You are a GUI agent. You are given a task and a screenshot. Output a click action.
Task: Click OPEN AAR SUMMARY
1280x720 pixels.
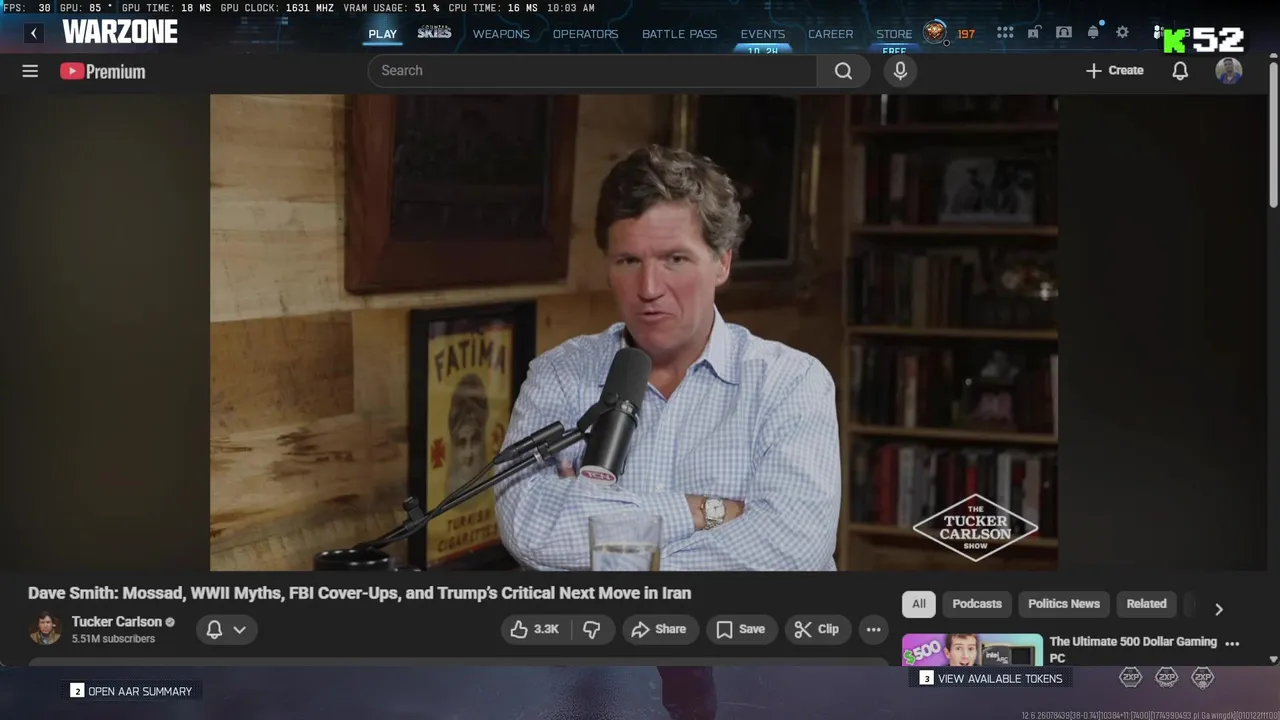pyautogui.click(x=131, y=691)
